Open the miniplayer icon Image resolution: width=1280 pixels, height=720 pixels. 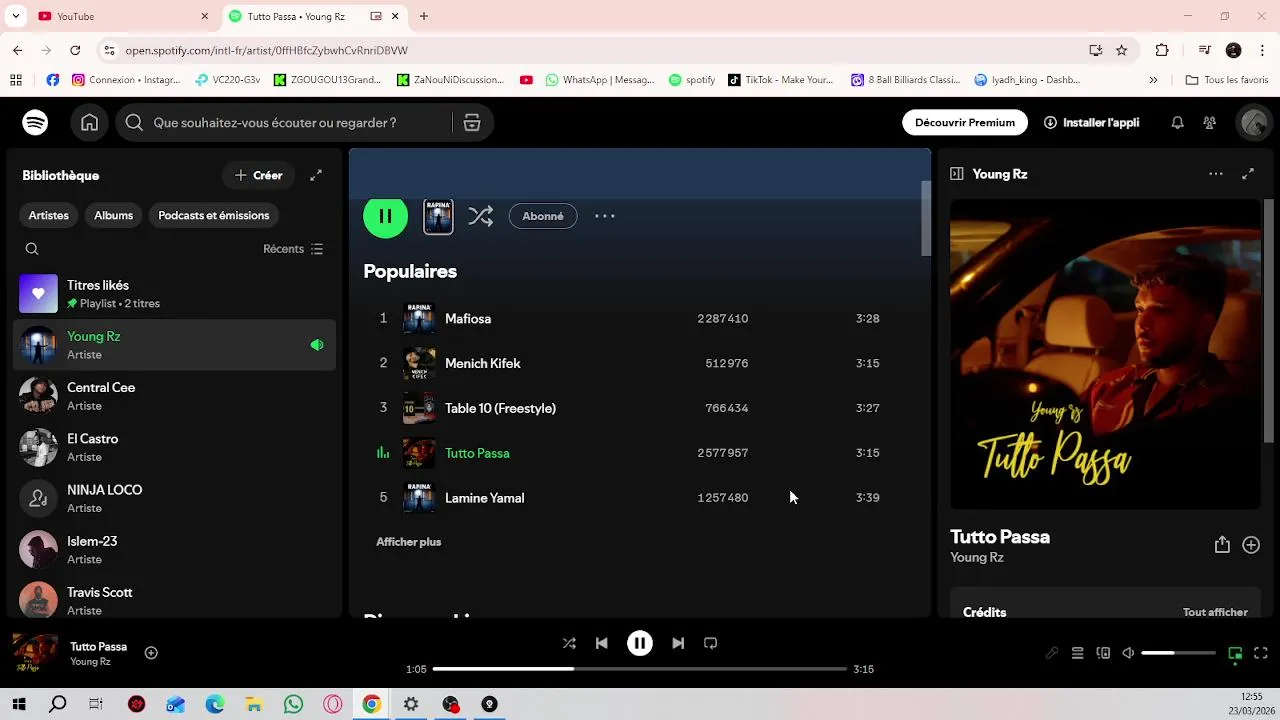[x=1235, y=654]
